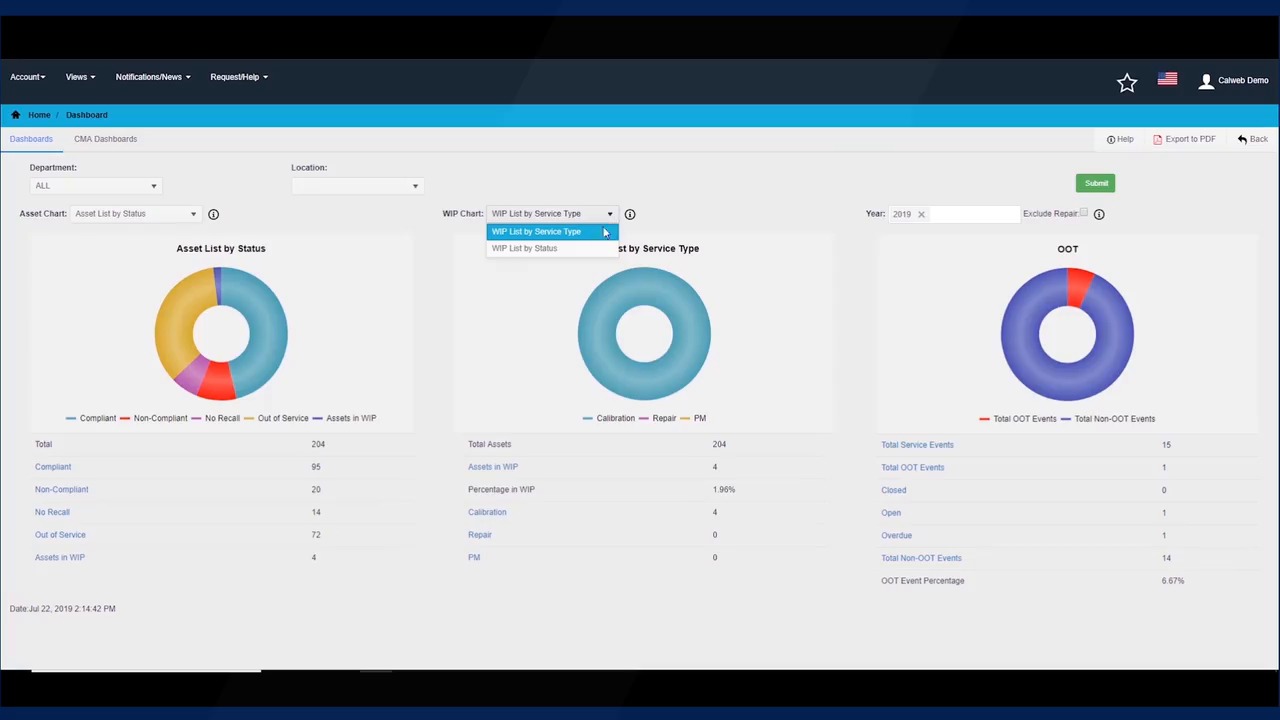Click the Compliant legend color swatch
This screenshot has width=1280, height=720.
click(x=71, y=418)
